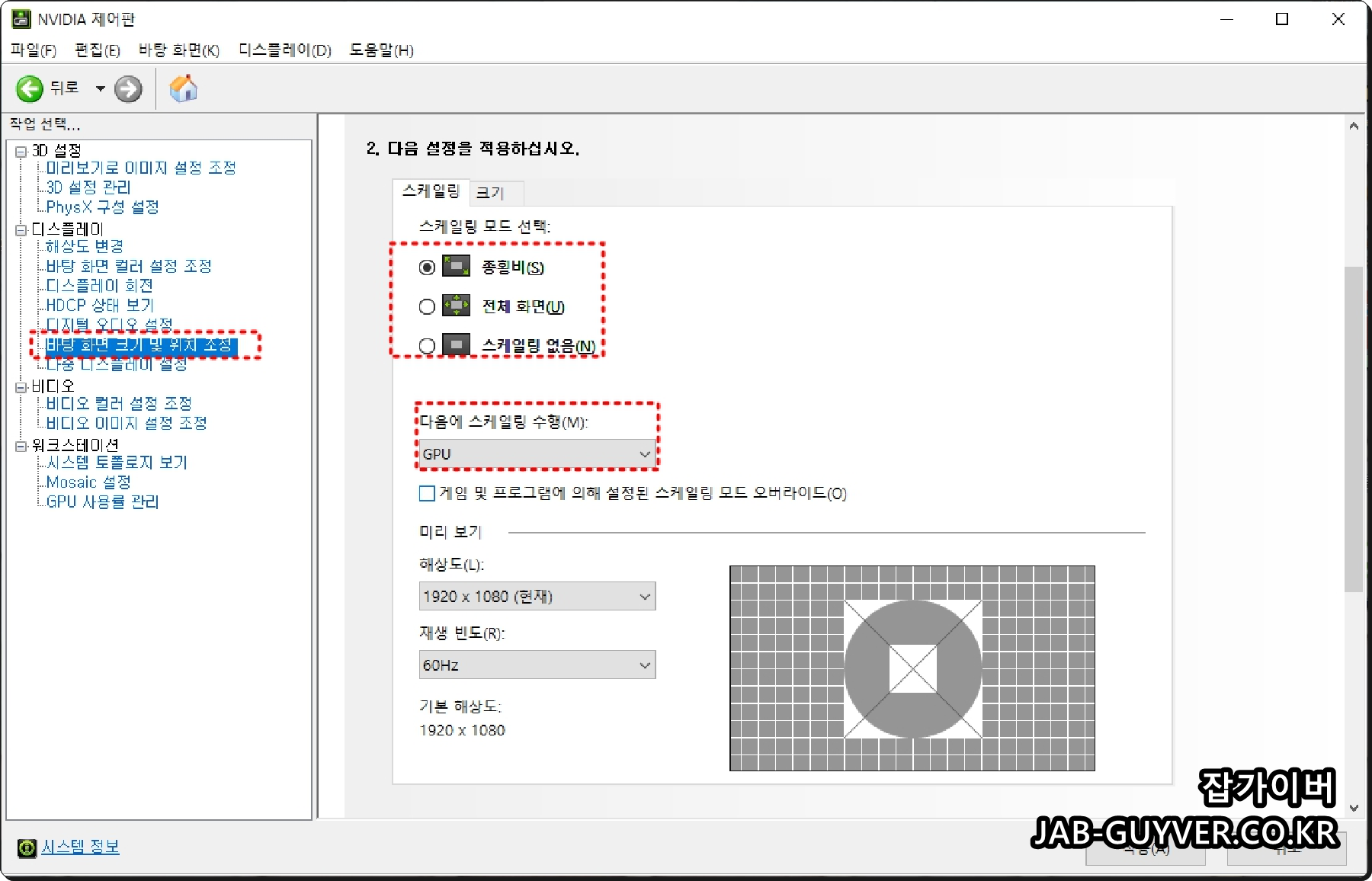Open the 편집(E) menu

tap(98, 50)
